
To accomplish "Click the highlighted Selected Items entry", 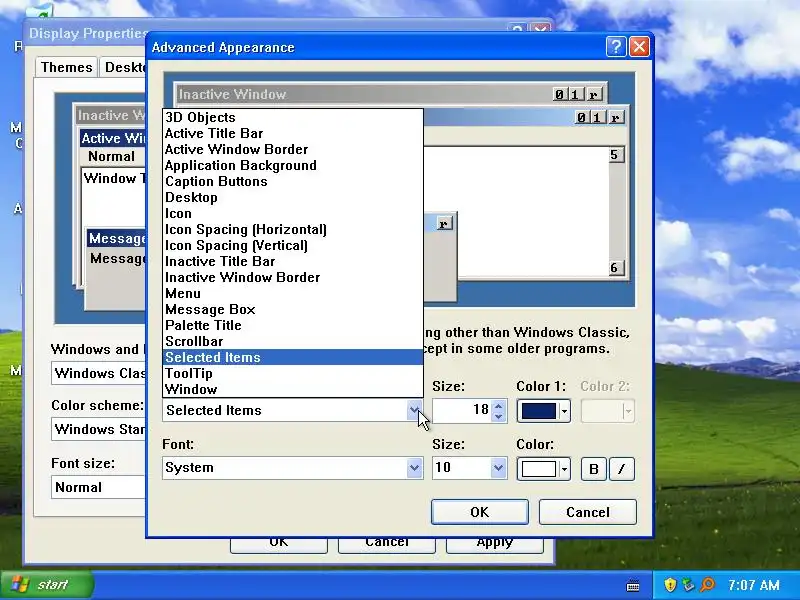I will point(293,357).
